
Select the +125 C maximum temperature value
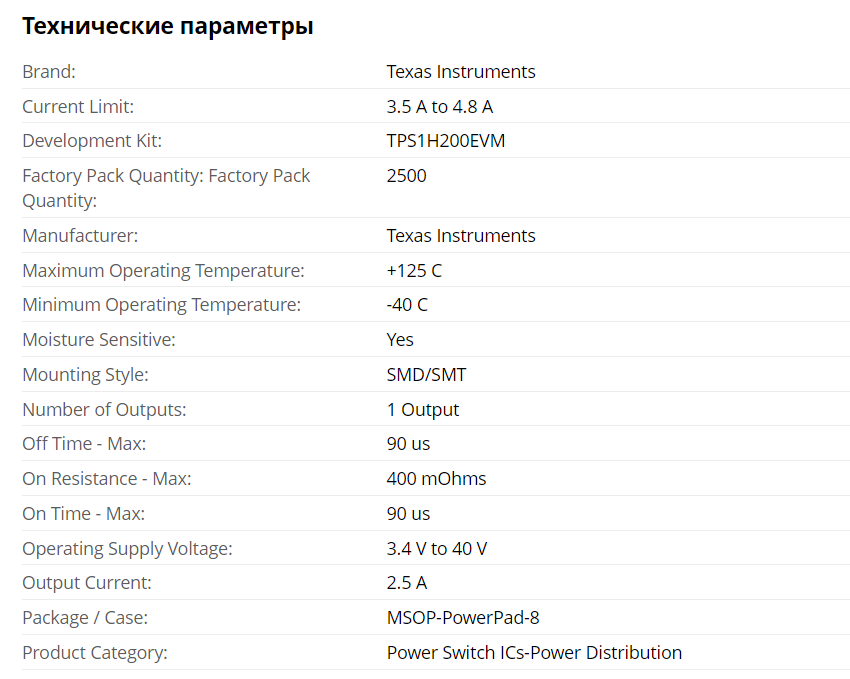click(x=414, y=271)
